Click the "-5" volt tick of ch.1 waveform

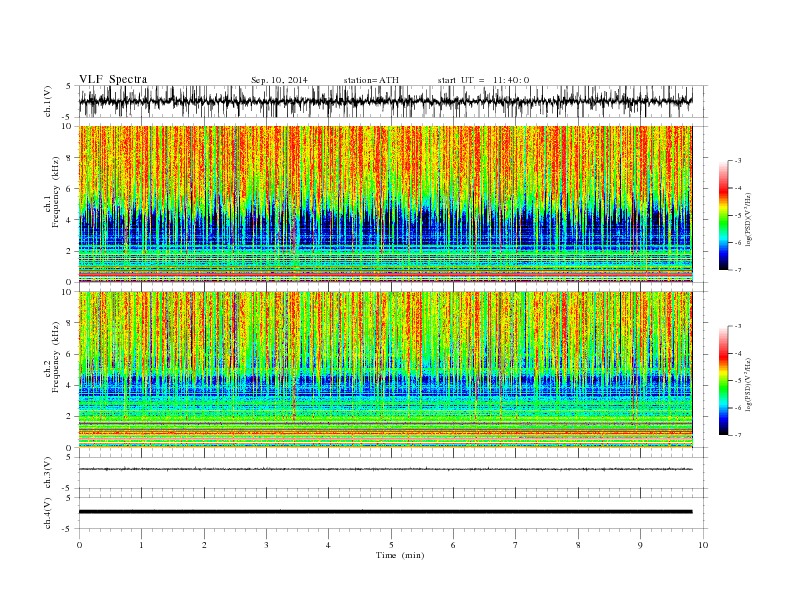pyautogui.click(x=68, y=117)
